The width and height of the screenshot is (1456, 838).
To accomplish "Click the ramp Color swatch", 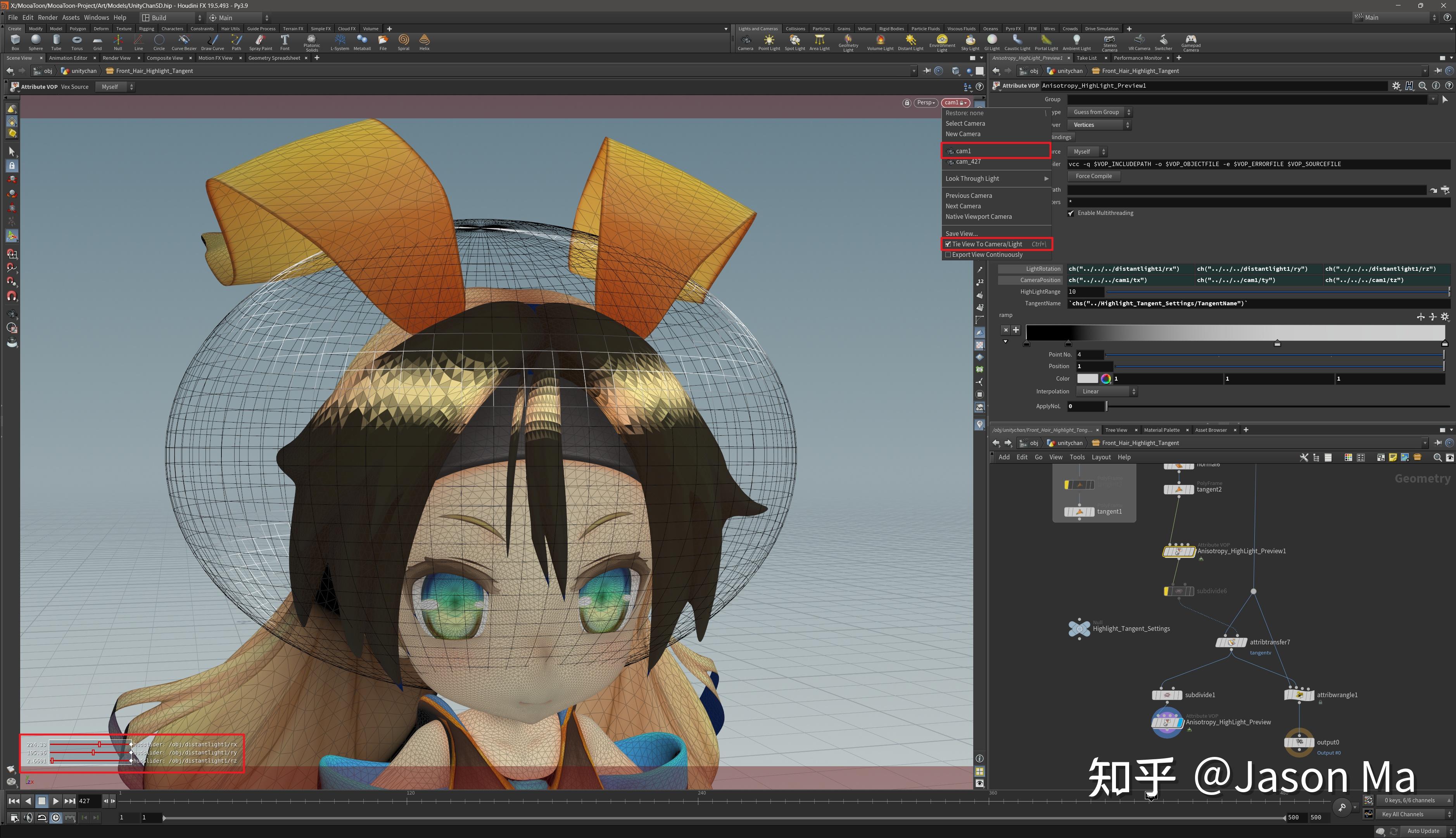I will click(x=1087, y=379).
